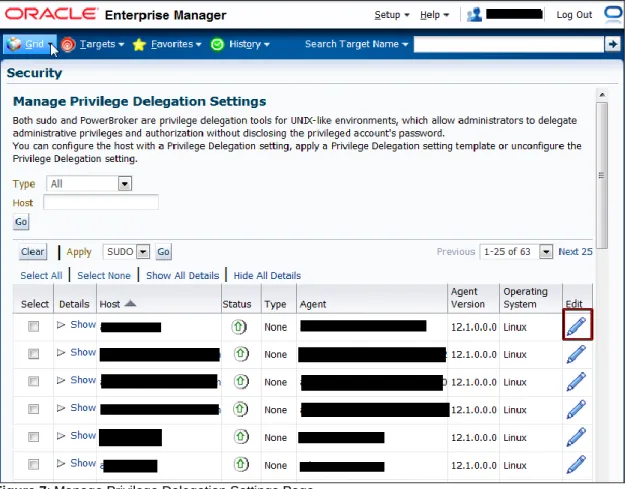Click the Type column header
Viewport: 625px width, 489px height.
click(275, 304)
